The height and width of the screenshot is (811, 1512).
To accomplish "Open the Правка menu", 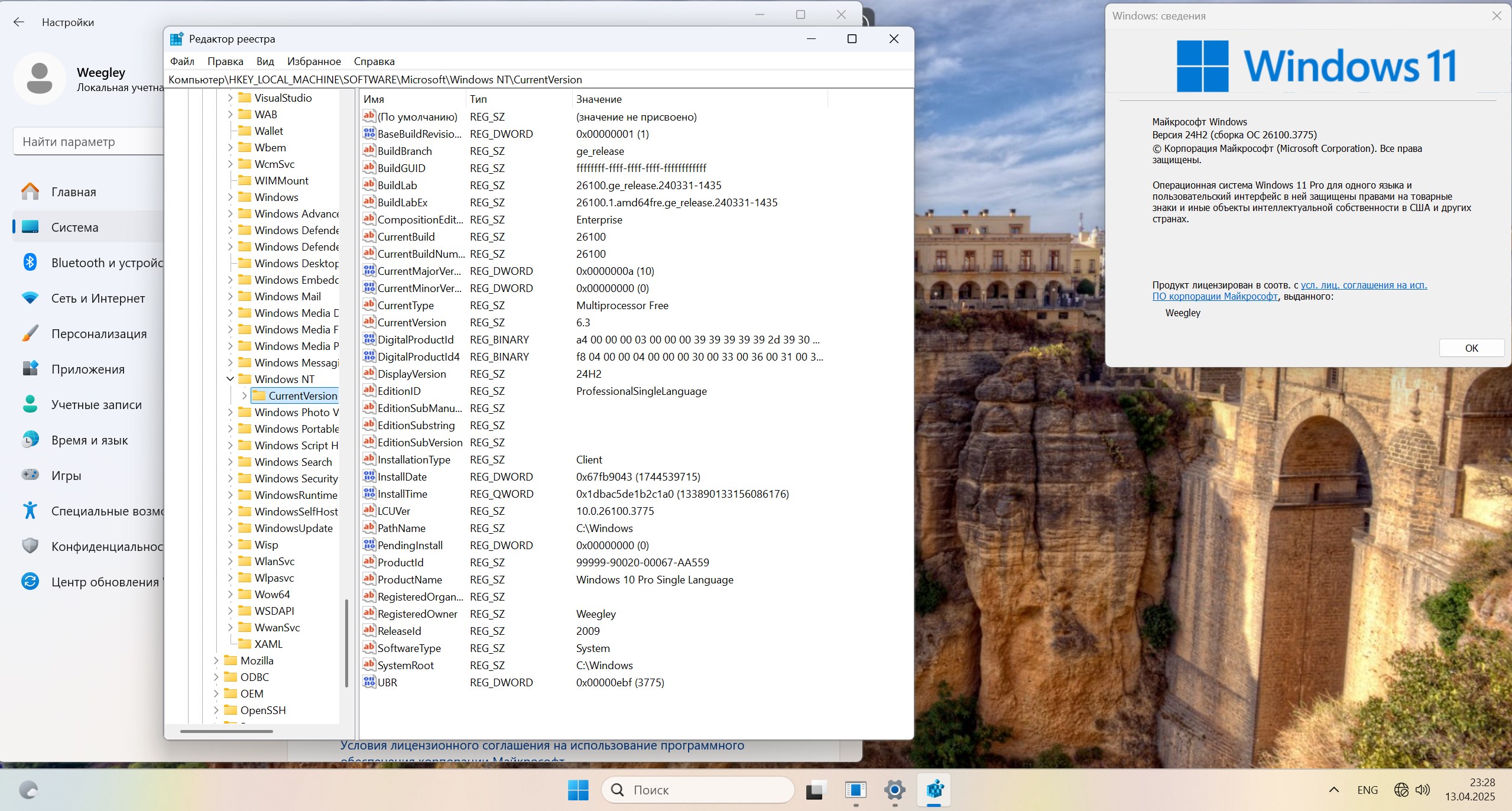I will coord(224,61).
